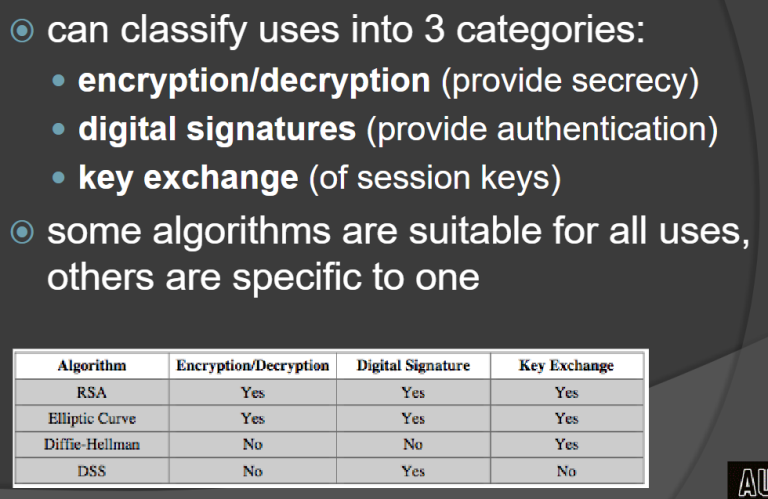Click DSS Digital Signature 'Yes' cell
The height and width of the screenshot is (499, 768).
(413, 471)
